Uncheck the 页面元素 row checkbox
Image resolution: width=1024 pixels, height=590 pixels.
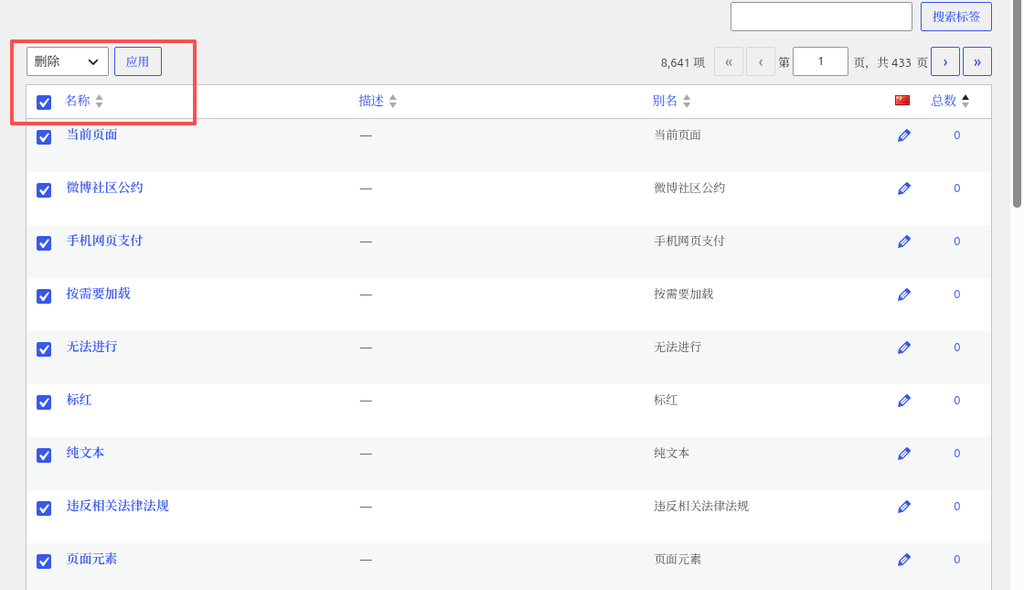[x=44, y=561]
